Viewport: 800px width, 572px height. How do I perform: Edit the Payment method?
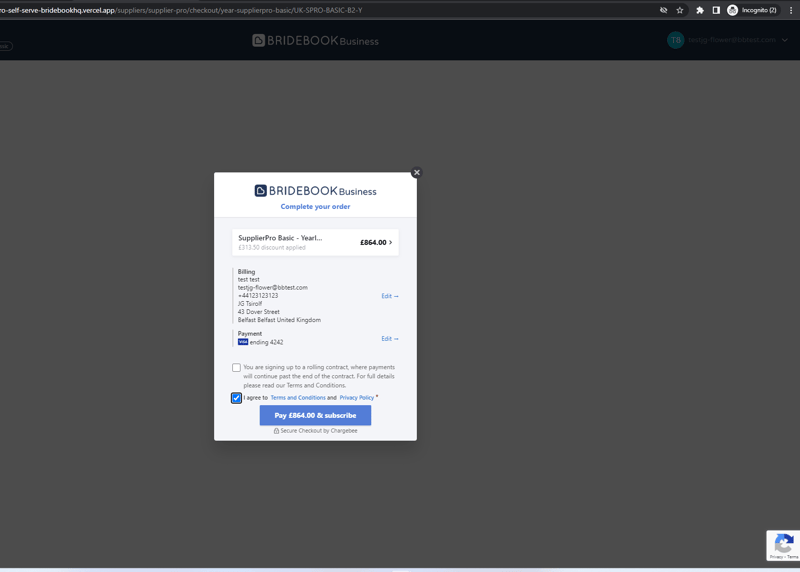389,339
